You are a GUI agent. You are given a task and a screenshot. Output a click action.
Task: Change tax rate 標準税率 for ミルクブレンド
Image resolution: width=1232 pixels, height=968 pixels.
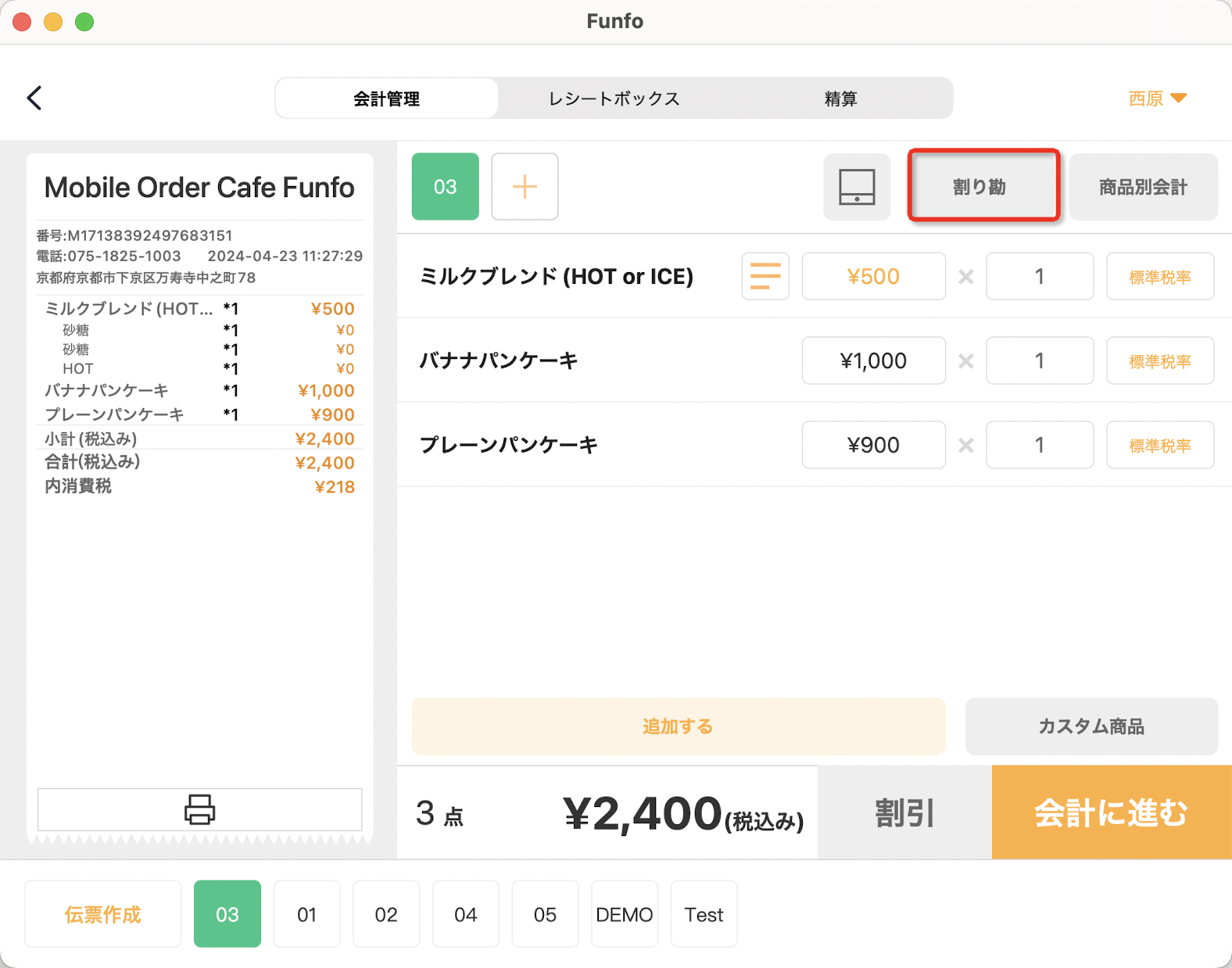tap(1160, 276)
